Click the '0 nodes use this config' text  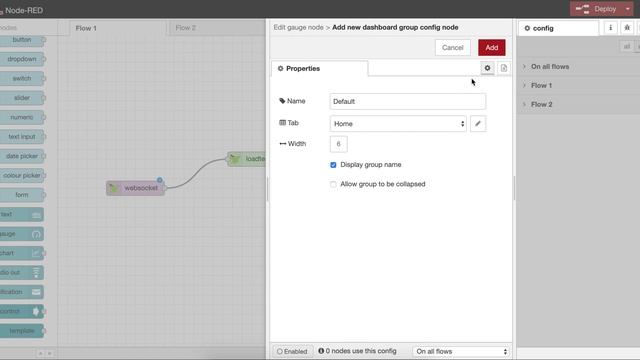click(x=361, y=351)
